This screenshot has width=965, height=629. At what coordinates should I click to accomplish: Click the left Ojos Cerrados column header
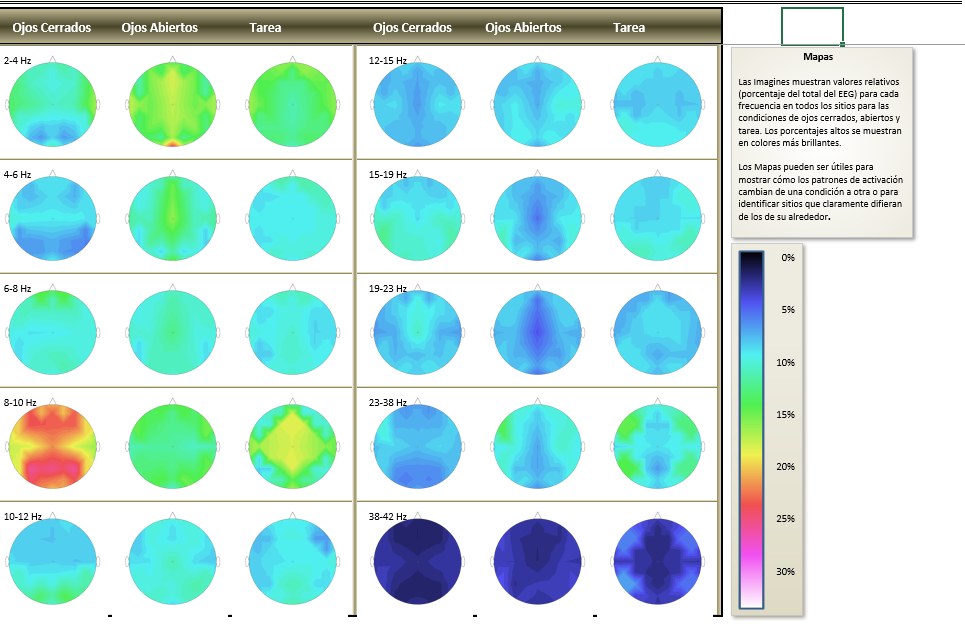pos(52,27)
